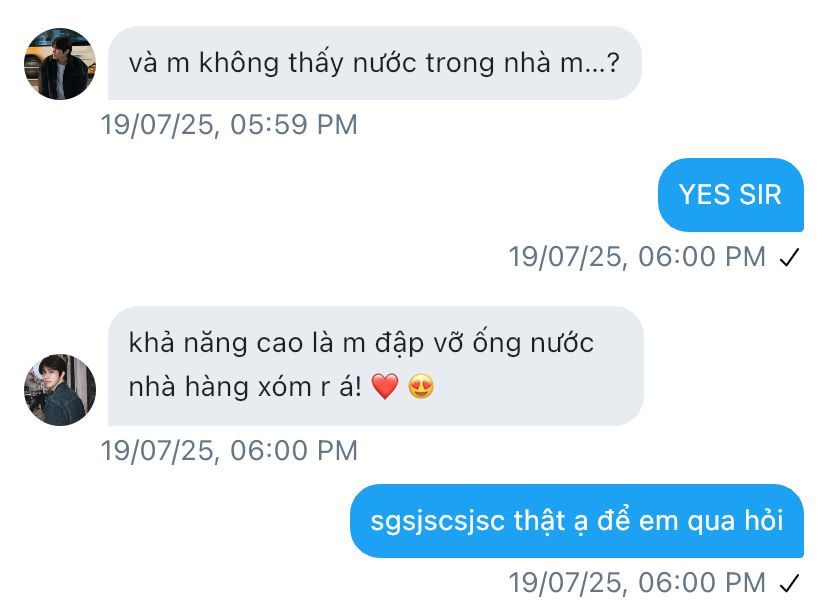This screenshot has width=828, height=612.
Task: Click the sent checkmark under YES SIR
Action: (x=789, y=258)
